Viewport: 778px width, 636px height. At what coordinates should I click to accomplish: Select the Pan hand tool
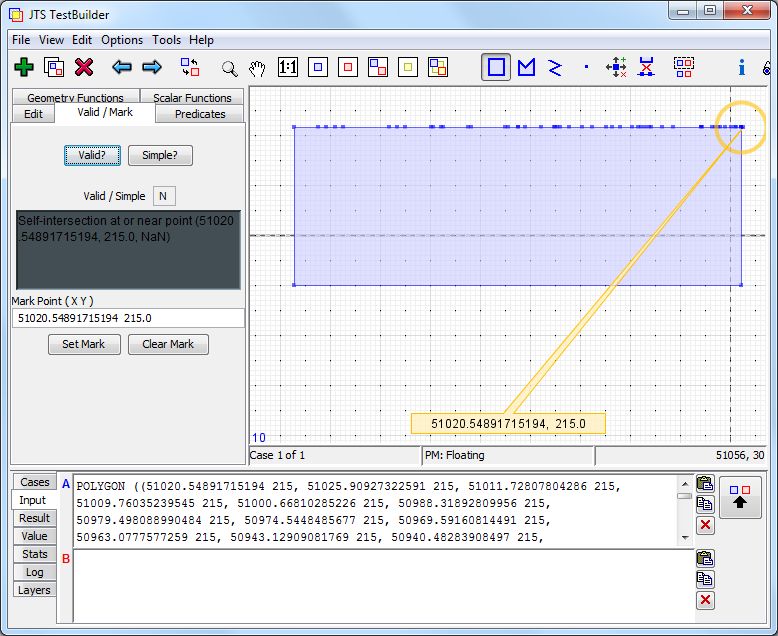(x=258, y=68)
